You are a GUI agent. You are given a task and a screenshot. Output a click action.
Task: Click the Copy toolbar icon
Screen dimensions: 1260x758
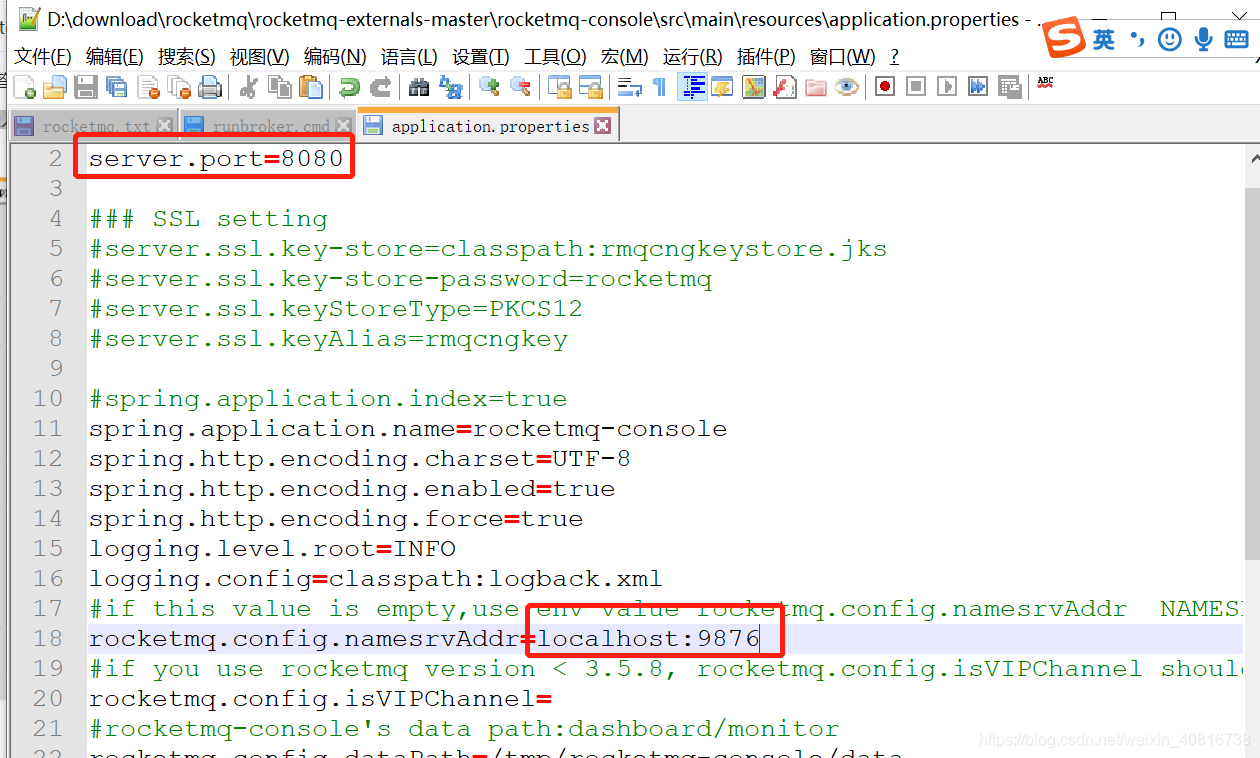point(280,87)
